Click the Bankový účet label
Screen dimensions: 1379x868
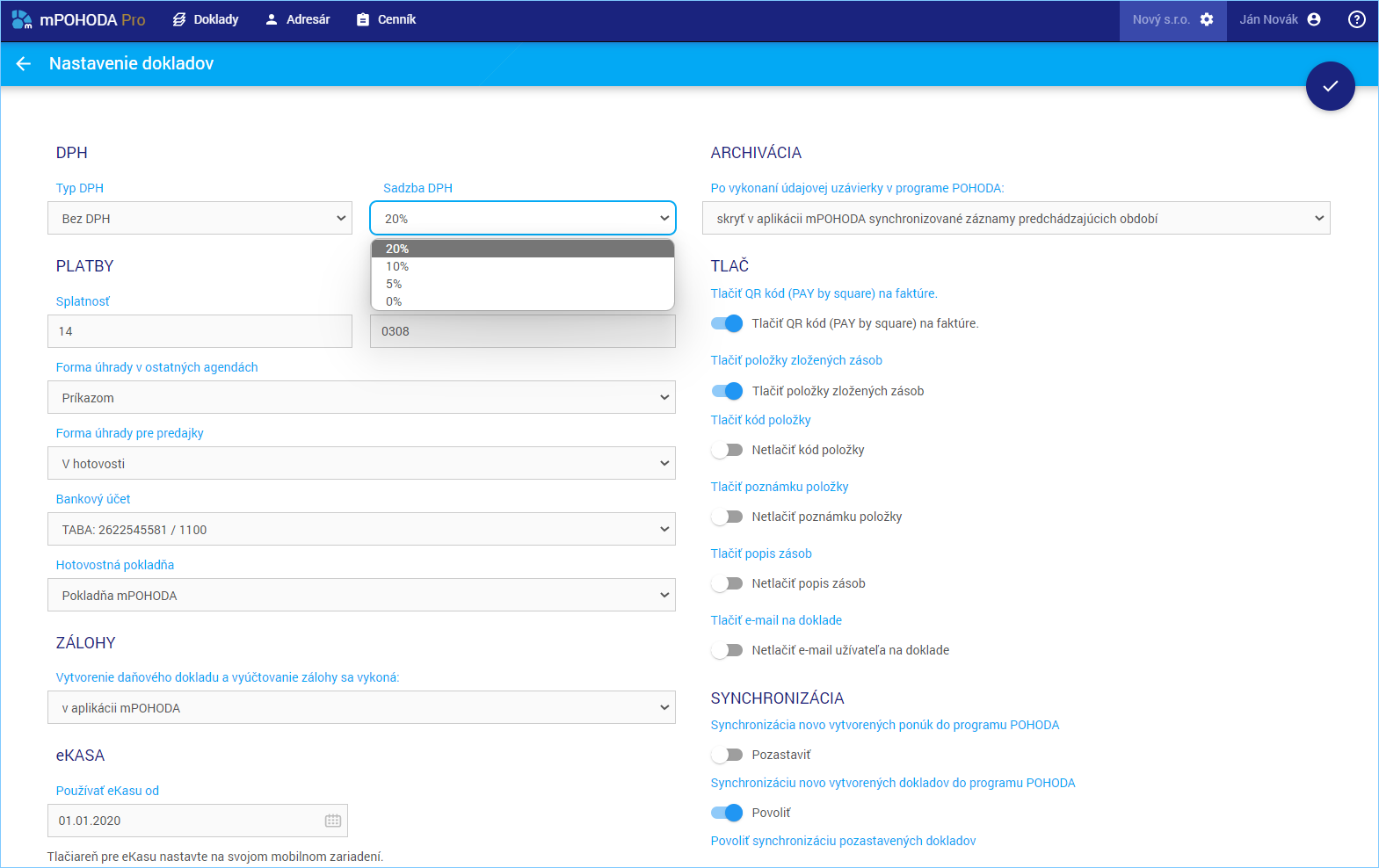tap(93, 499)
